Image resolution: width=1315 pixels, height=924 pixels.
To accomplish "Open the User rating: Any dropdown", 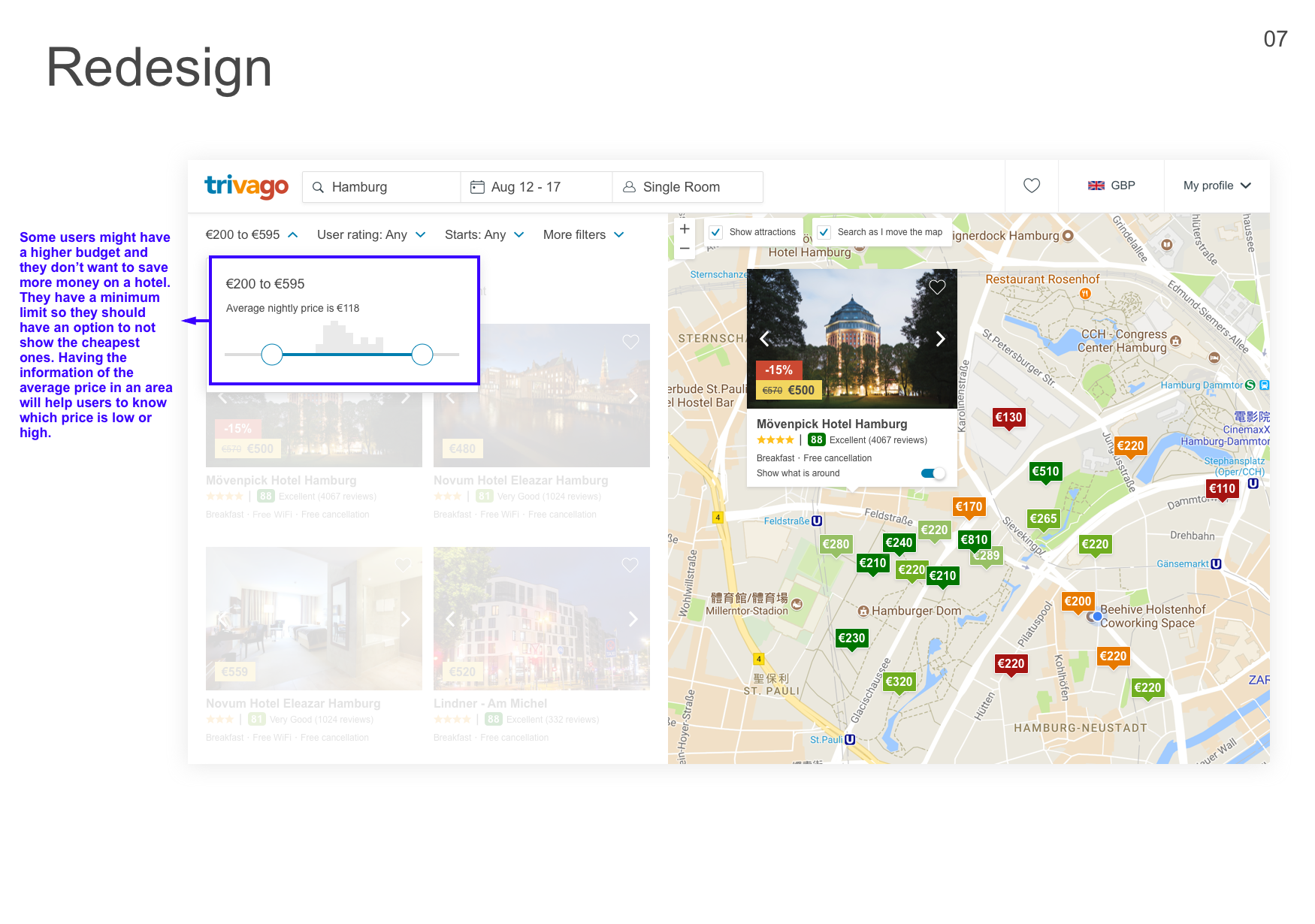I will click(371, 235).
